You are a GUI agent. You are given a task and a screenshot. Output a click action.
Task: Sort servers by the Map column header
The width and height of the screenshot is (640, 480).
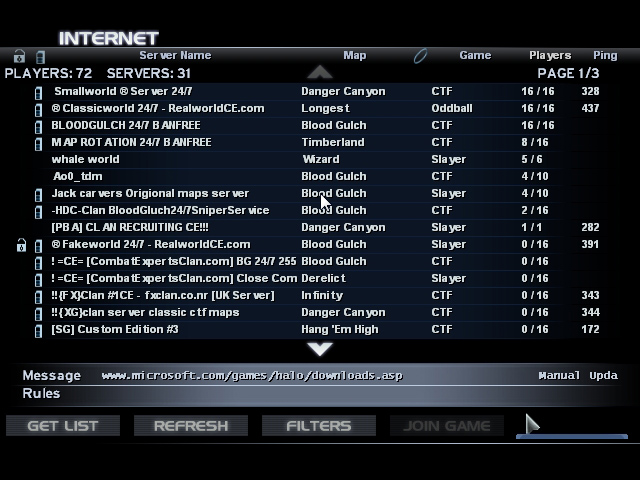[x=355, y=56]
